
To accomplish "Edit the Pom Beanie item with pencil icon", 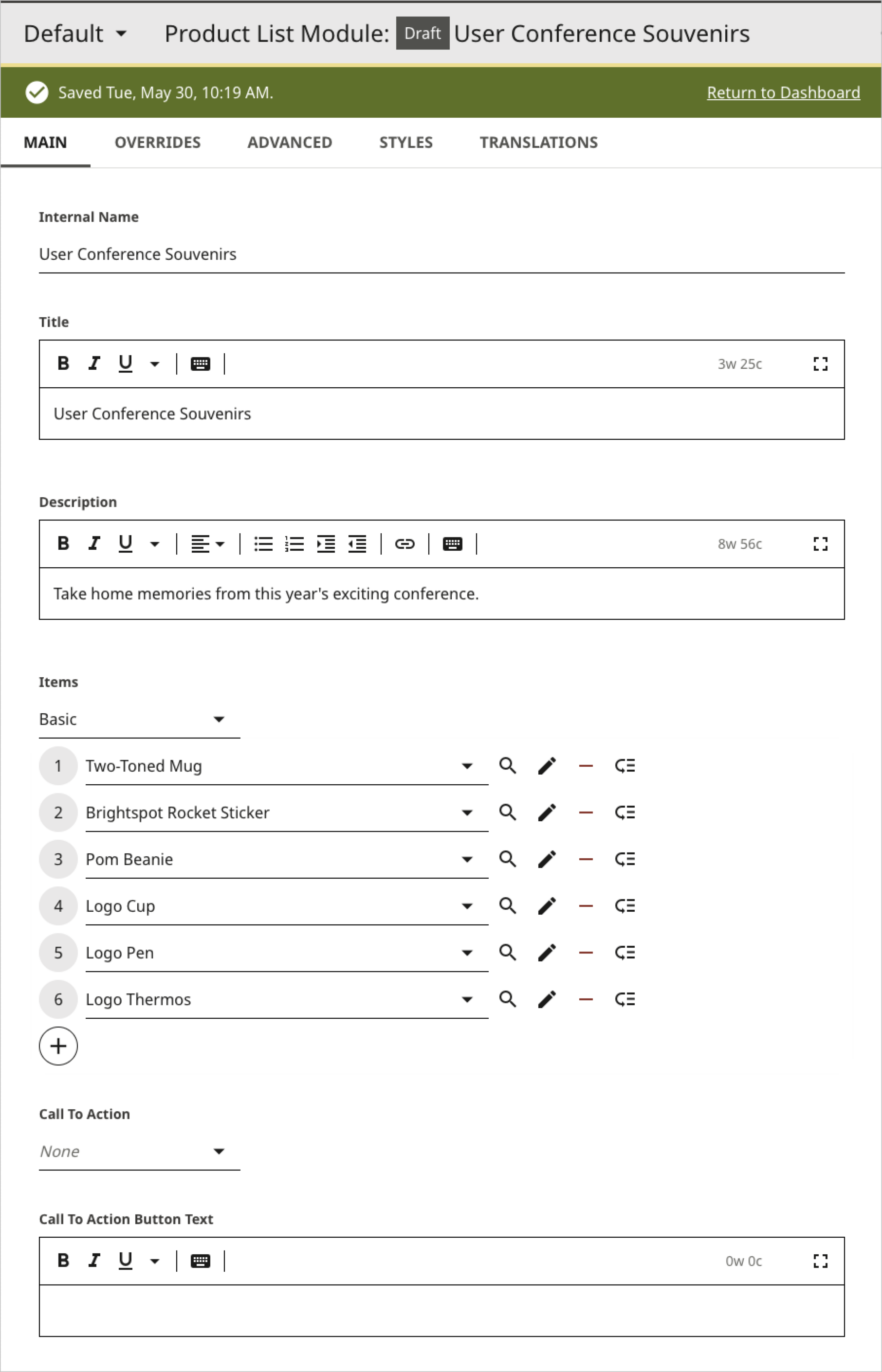I will (546, 859).
